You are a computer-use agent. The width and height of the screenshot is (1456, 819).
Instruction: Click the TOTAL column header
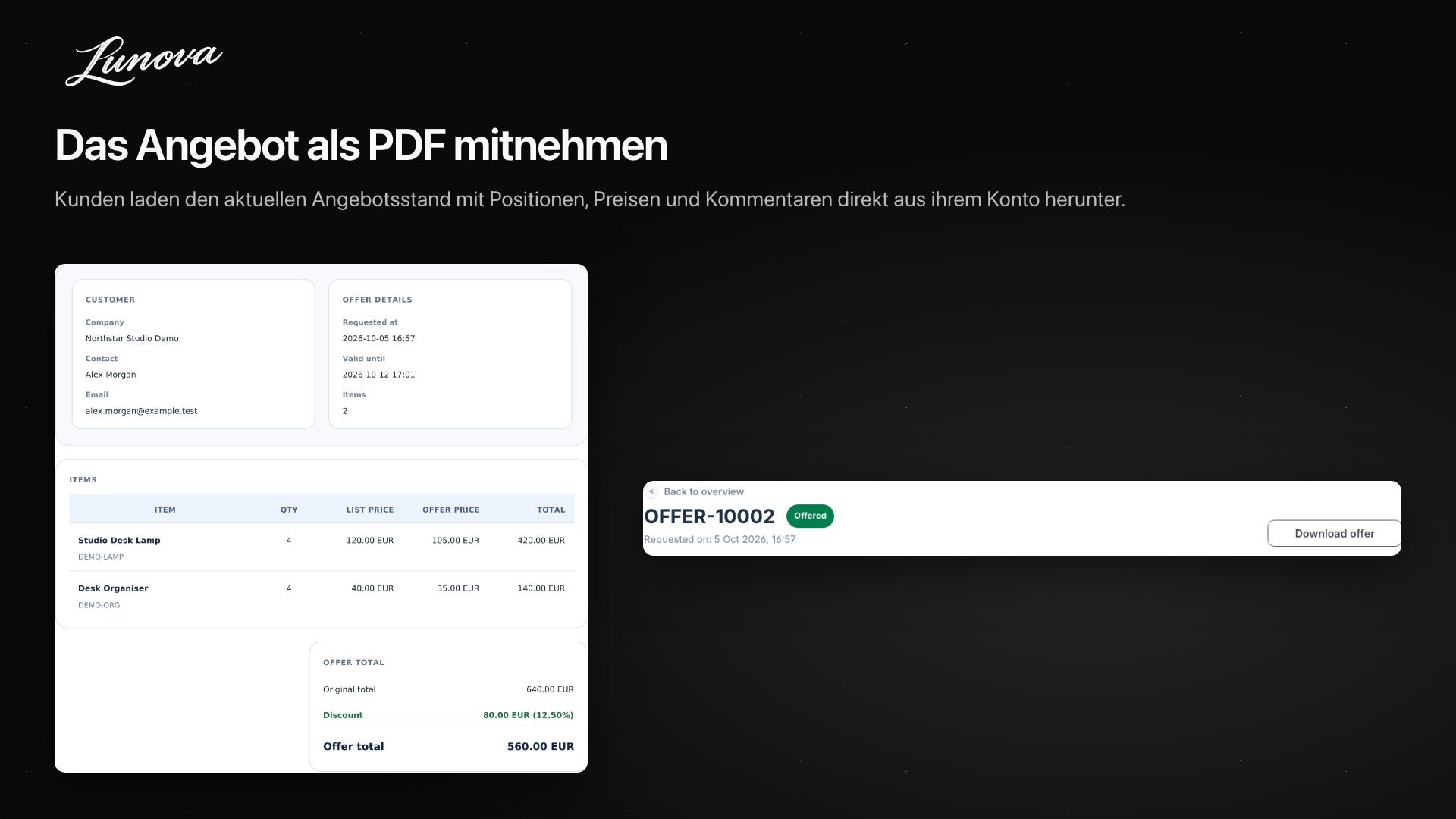coord(551,510)
